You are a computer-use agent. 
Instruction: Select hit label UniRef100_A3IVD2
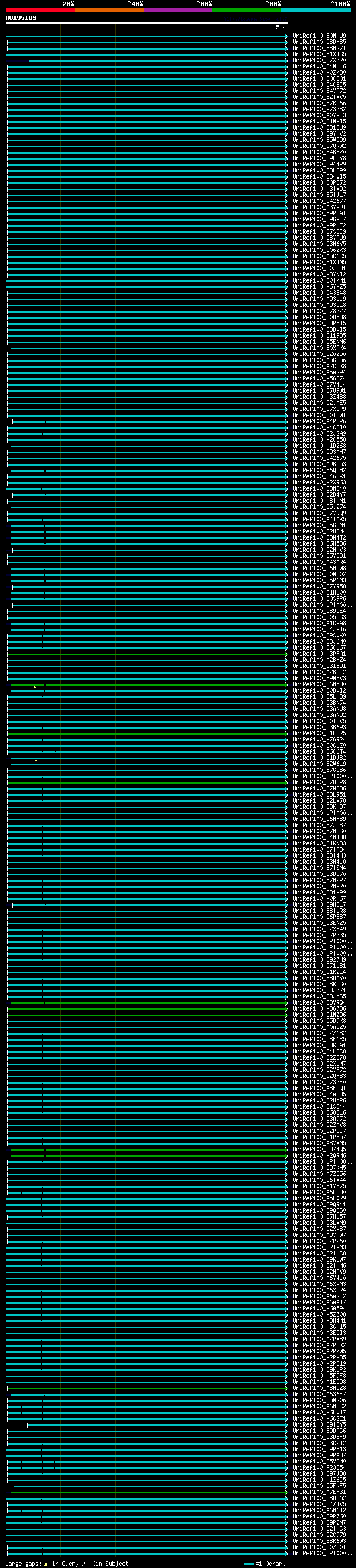click(319, 189)
